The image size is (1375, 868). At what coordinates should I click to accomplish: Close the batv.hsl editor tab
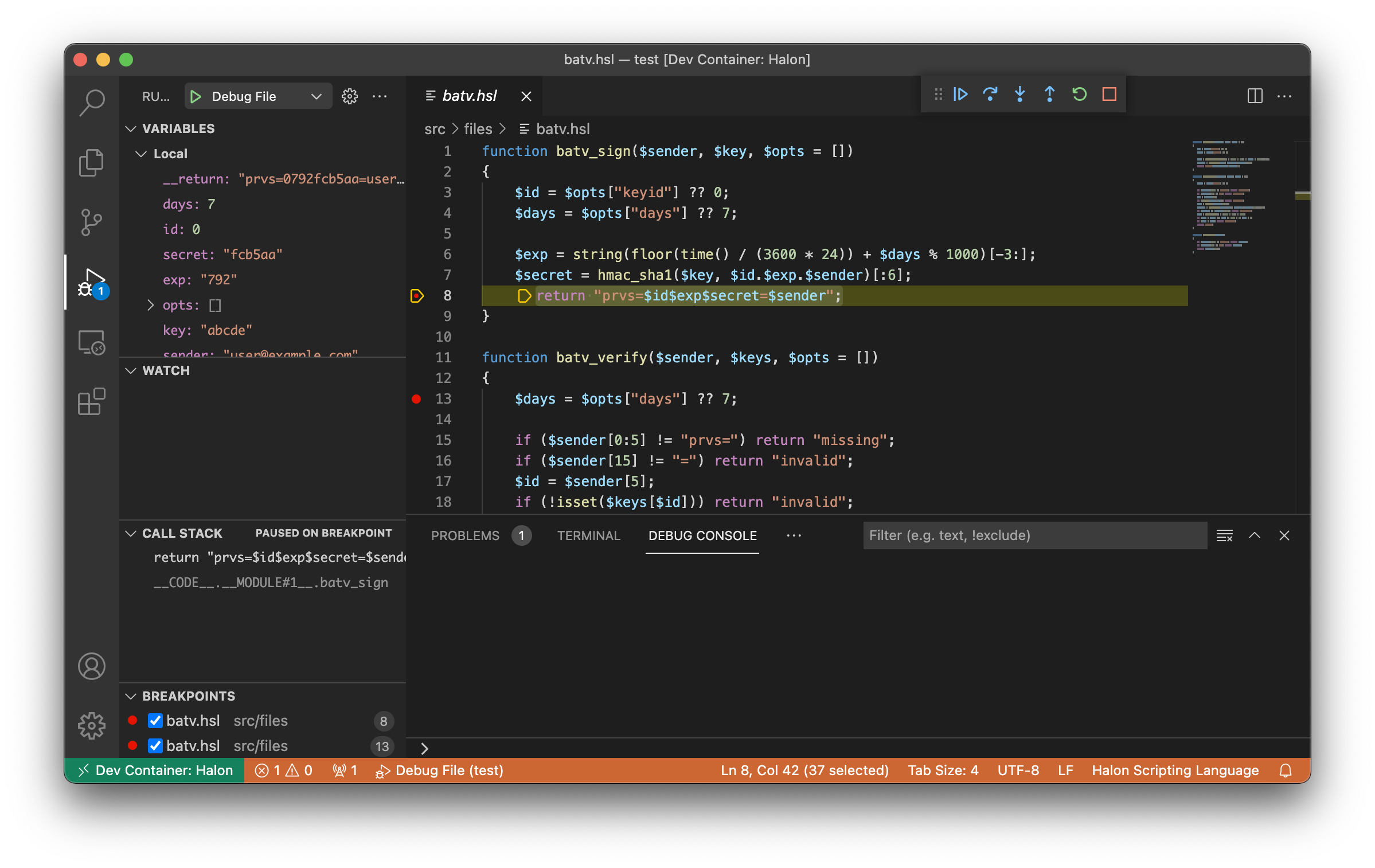pyautogui.click(x=526, y=96)
